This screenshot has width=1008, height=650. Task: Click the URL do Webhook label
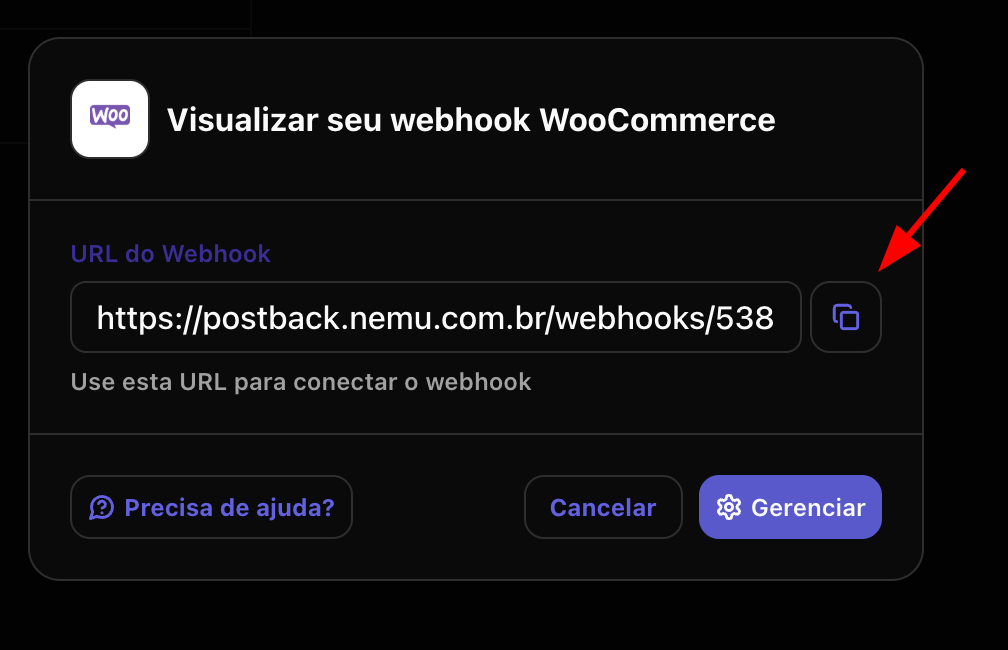170,253
